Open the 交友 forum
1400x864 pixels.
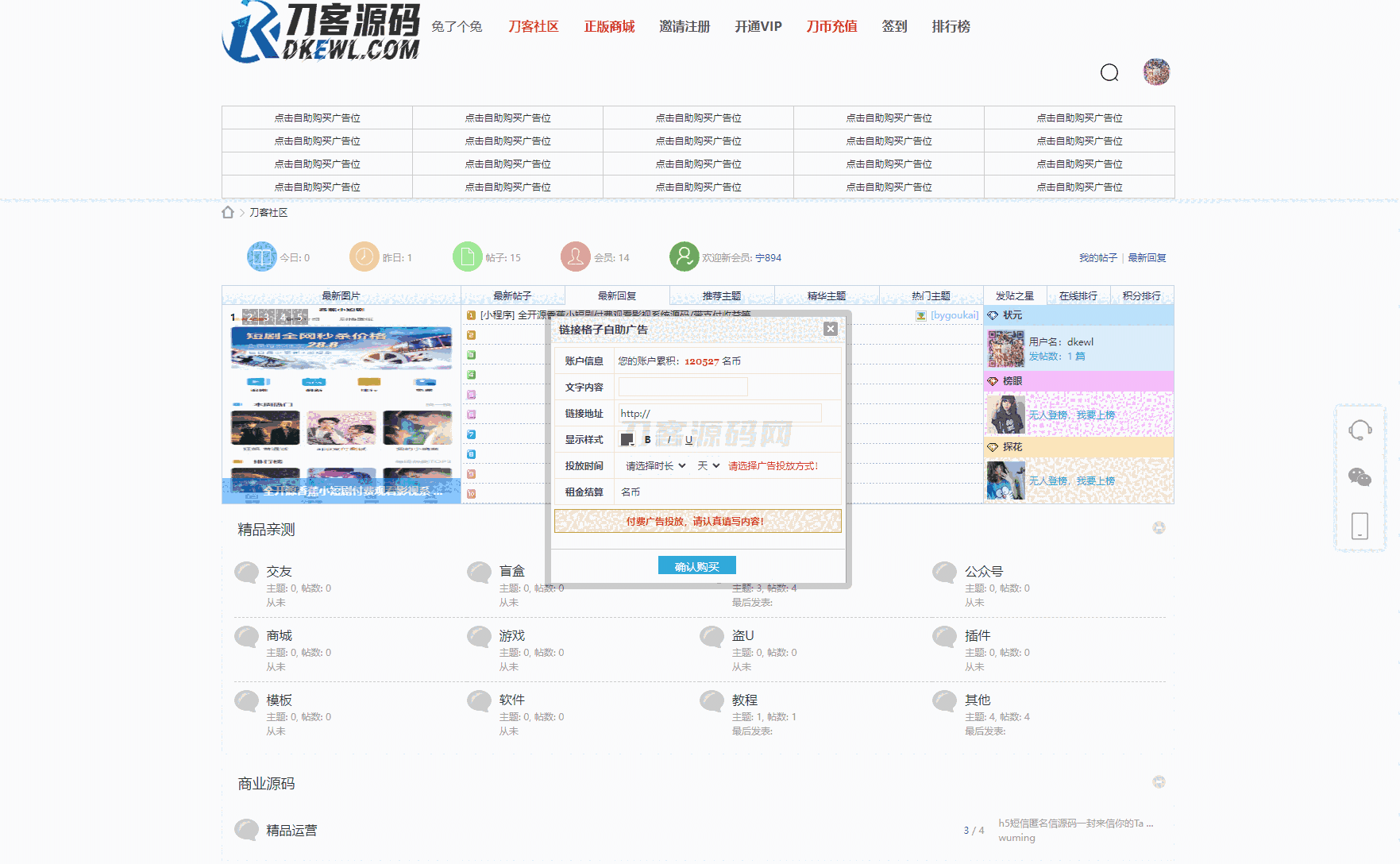point(280,571)
